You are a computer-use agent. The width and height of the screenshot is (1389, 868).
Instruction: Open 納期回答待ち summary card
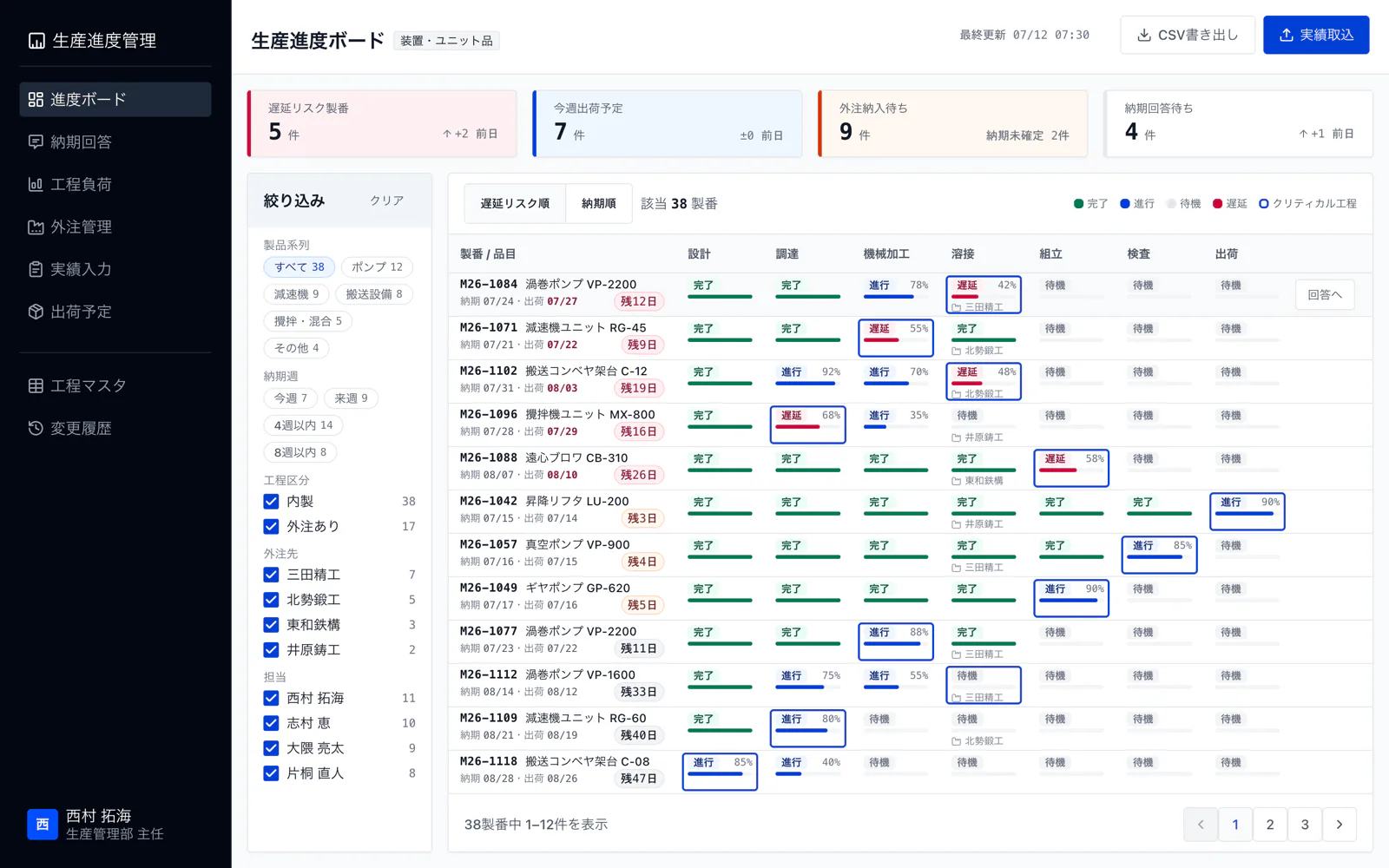coord(1239,124)
